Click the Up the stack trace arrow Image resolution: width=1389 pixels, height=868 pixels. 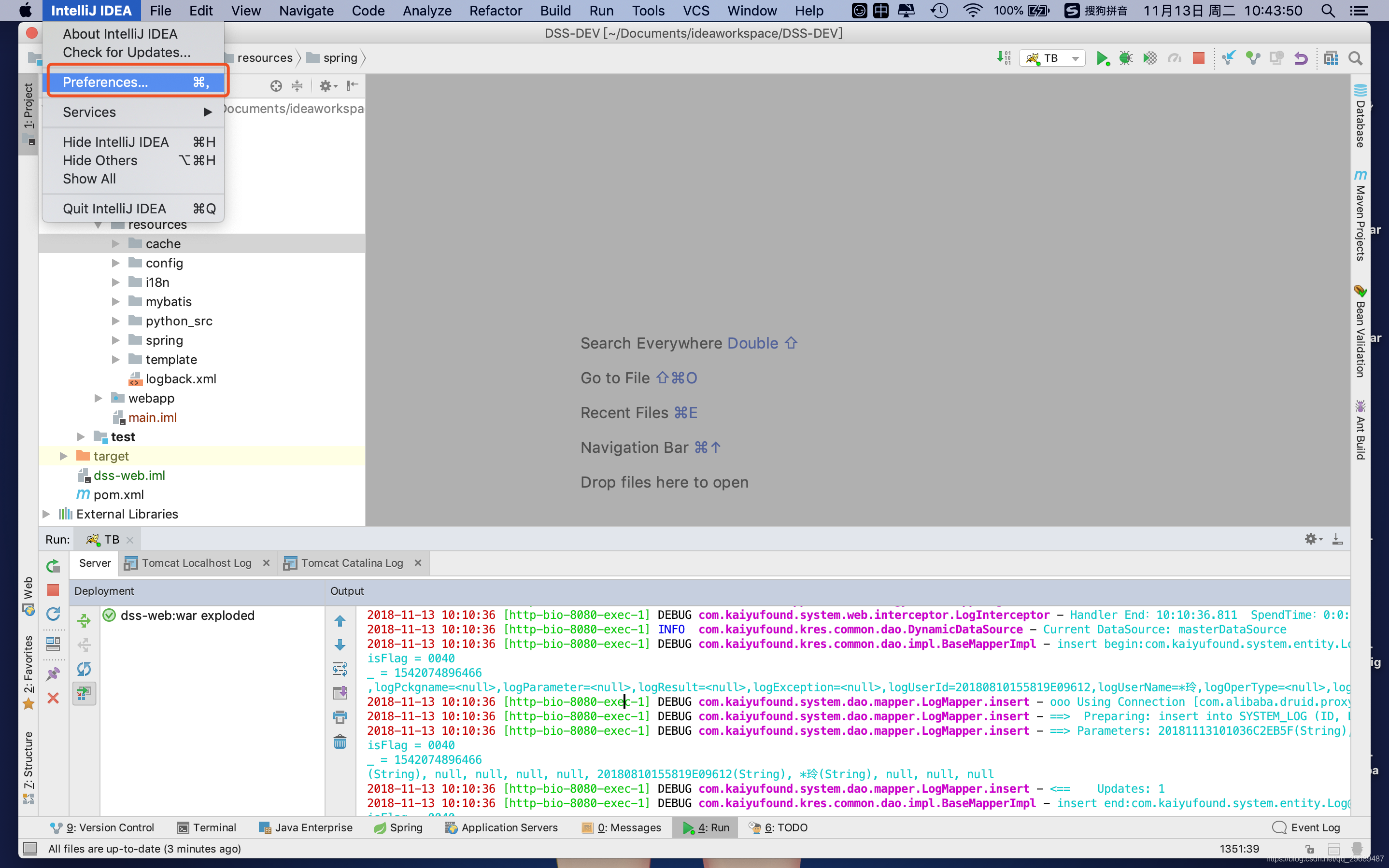click(x=340, y=621)
